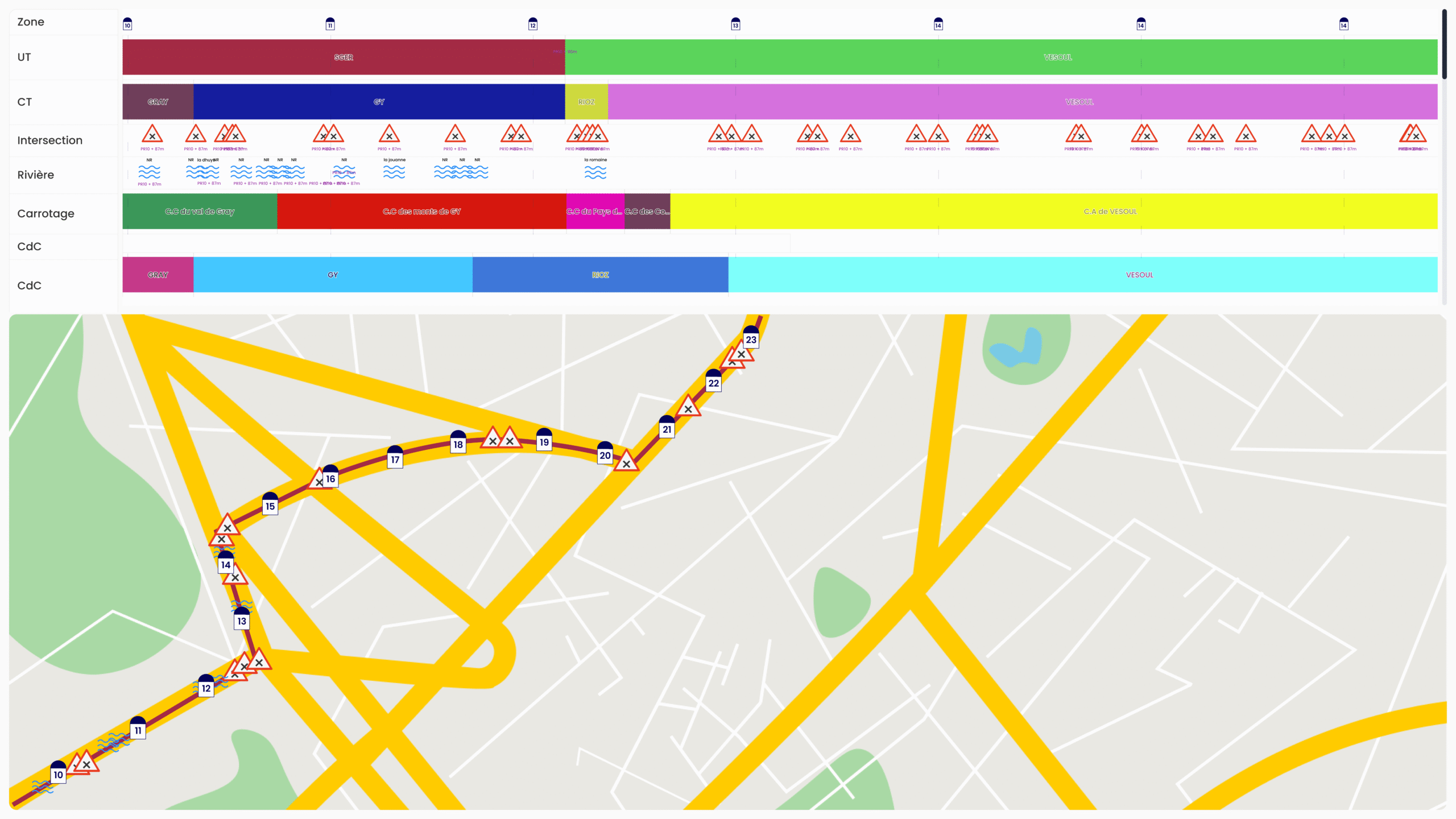The height and width of the screenshot is (819, 1456).
Task: Click the vertical scrollbar at the right edge
Action: 1444,45
